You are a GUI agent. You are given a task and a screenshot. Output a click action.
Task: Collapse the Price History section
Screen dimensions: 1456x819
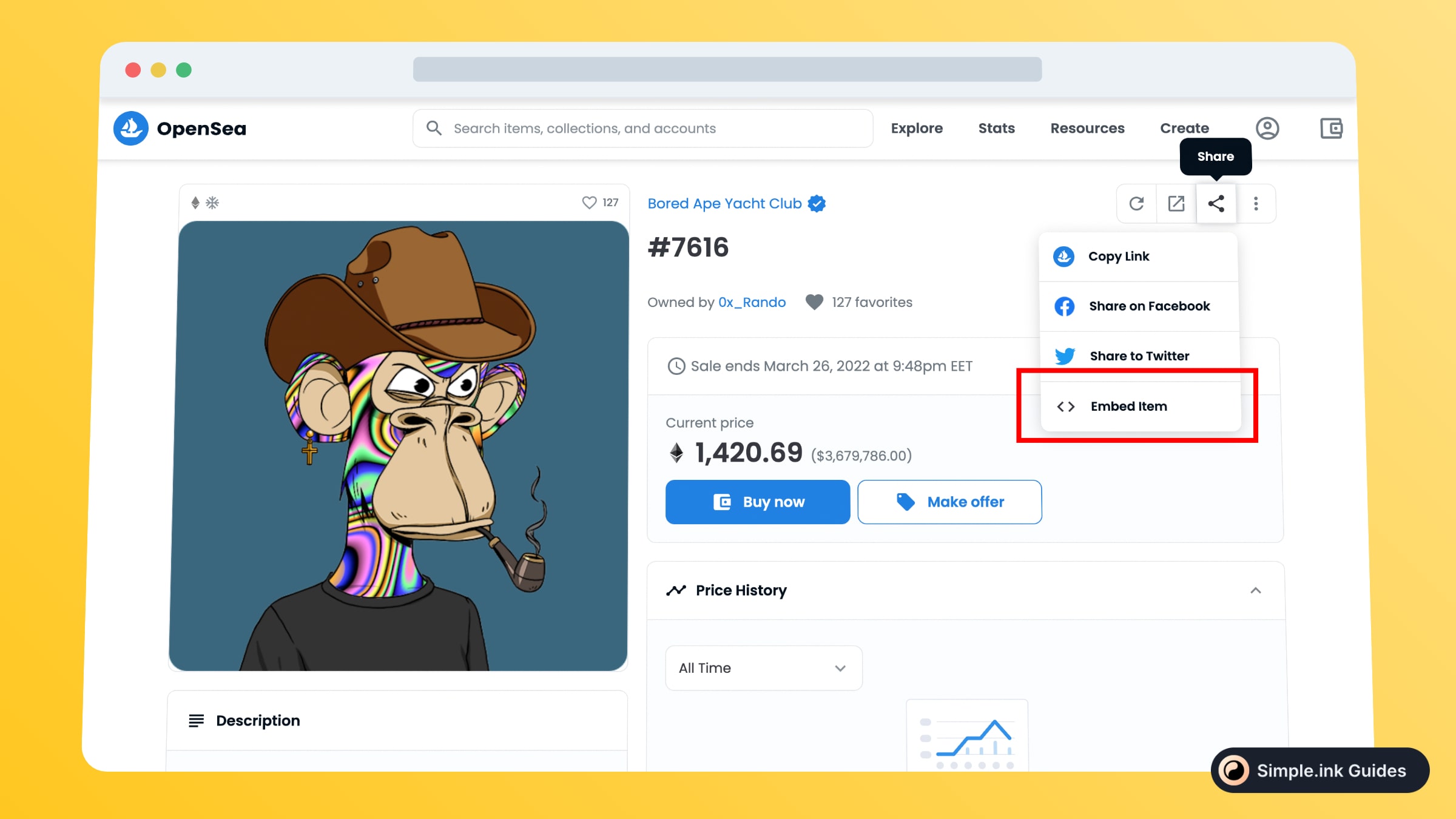click(1256, 590)
